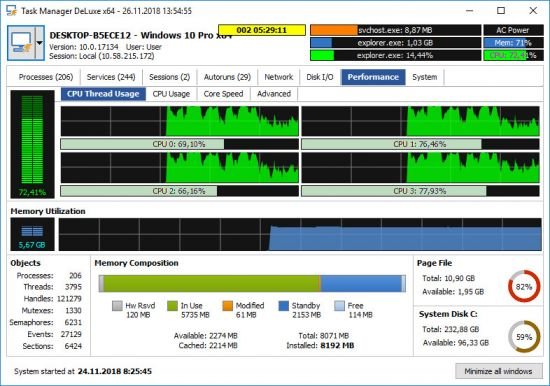Click the Session: Local (10.58.215.172) text
This screenshot has height=386, width=550.
102,56
